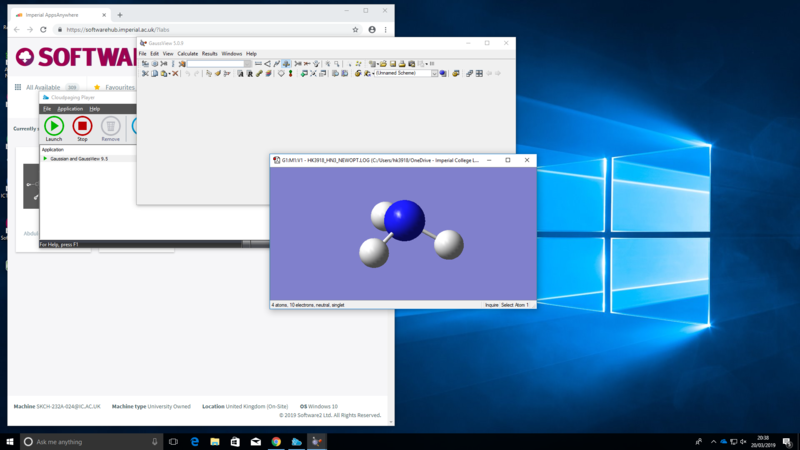Select Gaussian and GaussView 9.5 list entry
The height and width of the screenshot is (450, 800).
(78, 158)
